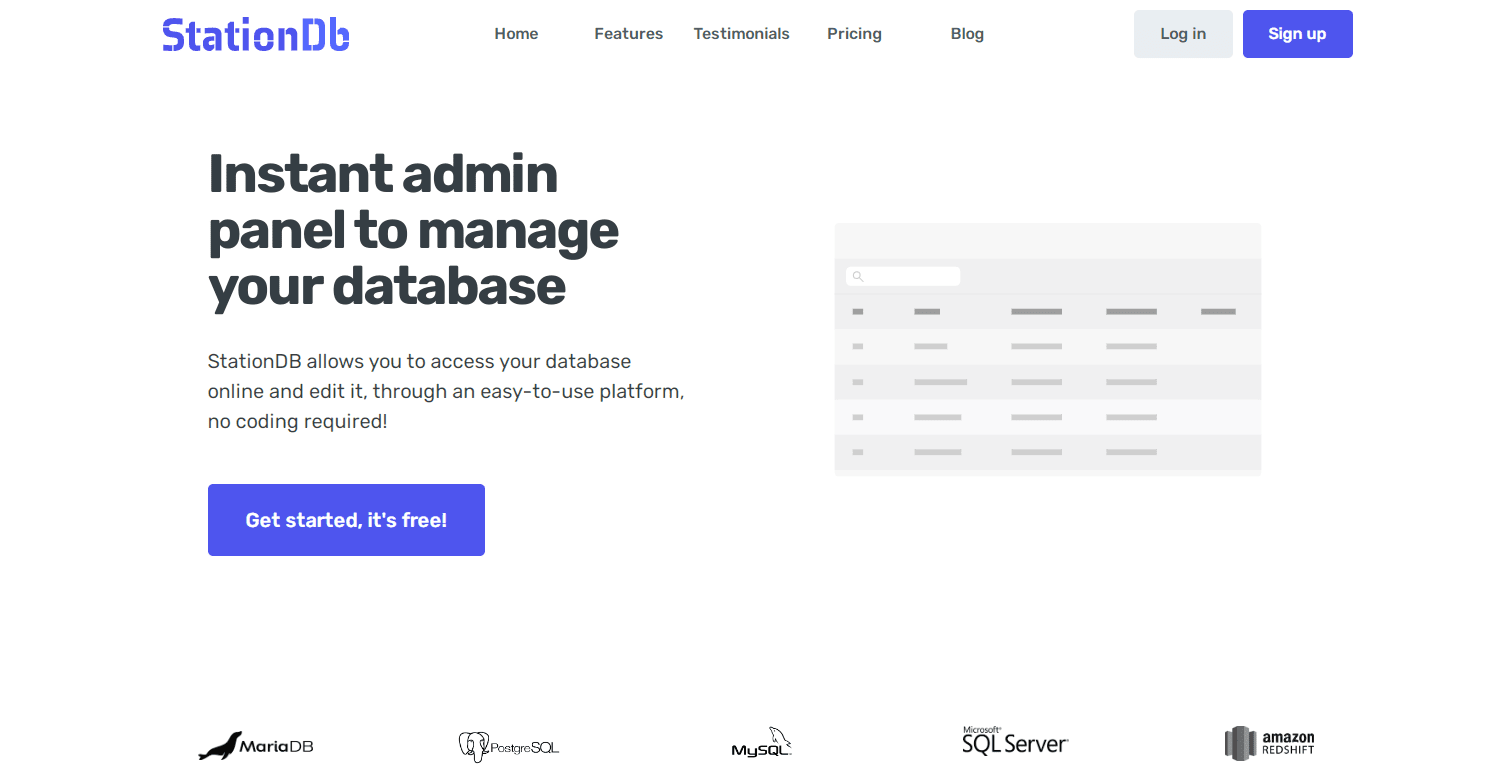The image size is (1509, 782).
Task: Click the admin panel table preview image
Action: pyautogui.click(x=1047, y=348)
